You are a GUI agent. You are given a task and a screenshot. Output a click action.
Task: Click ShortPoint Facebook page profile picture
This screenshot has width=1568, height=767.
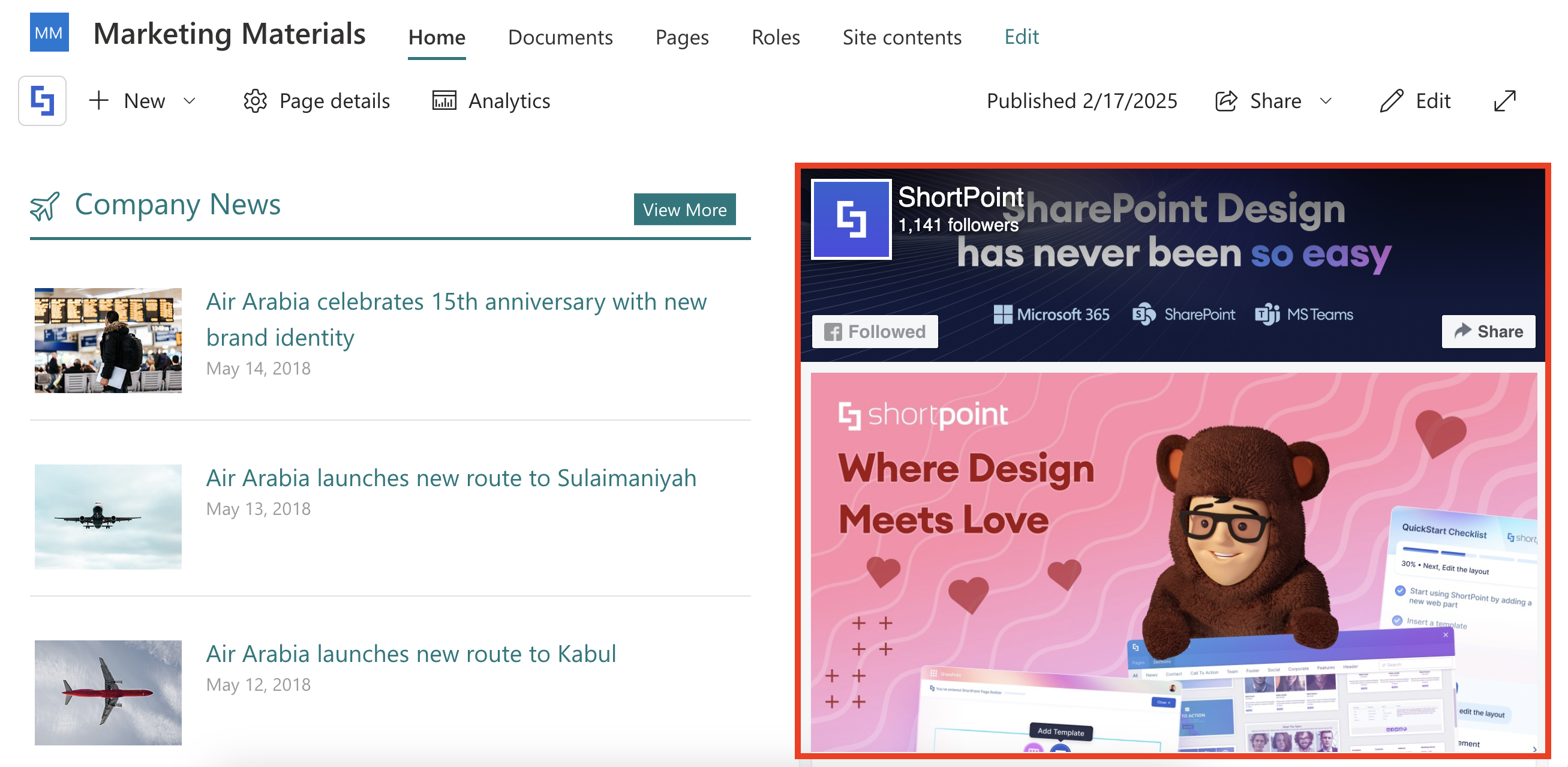click(x=851, y=219)
